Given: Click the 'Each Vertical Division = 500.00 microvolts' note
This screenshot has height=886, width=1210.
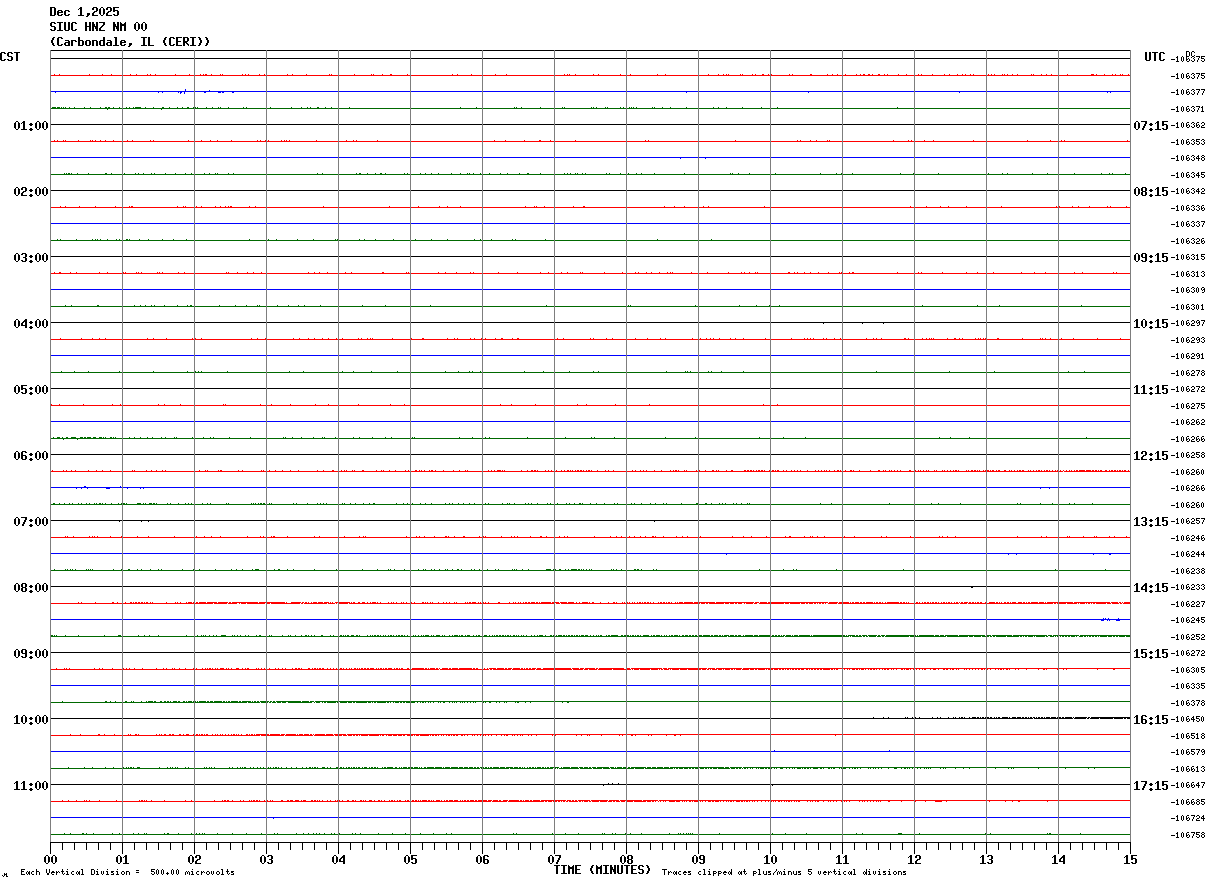Looking at the screenshot, I should pyautogui.click(x=127, y=873).
